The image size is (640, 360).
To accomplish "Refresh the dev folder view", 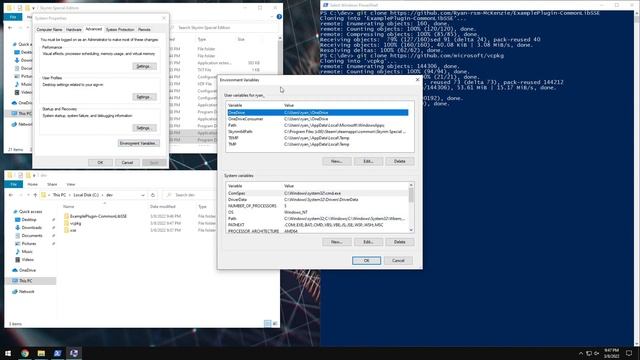I will (x=153, y=195).
